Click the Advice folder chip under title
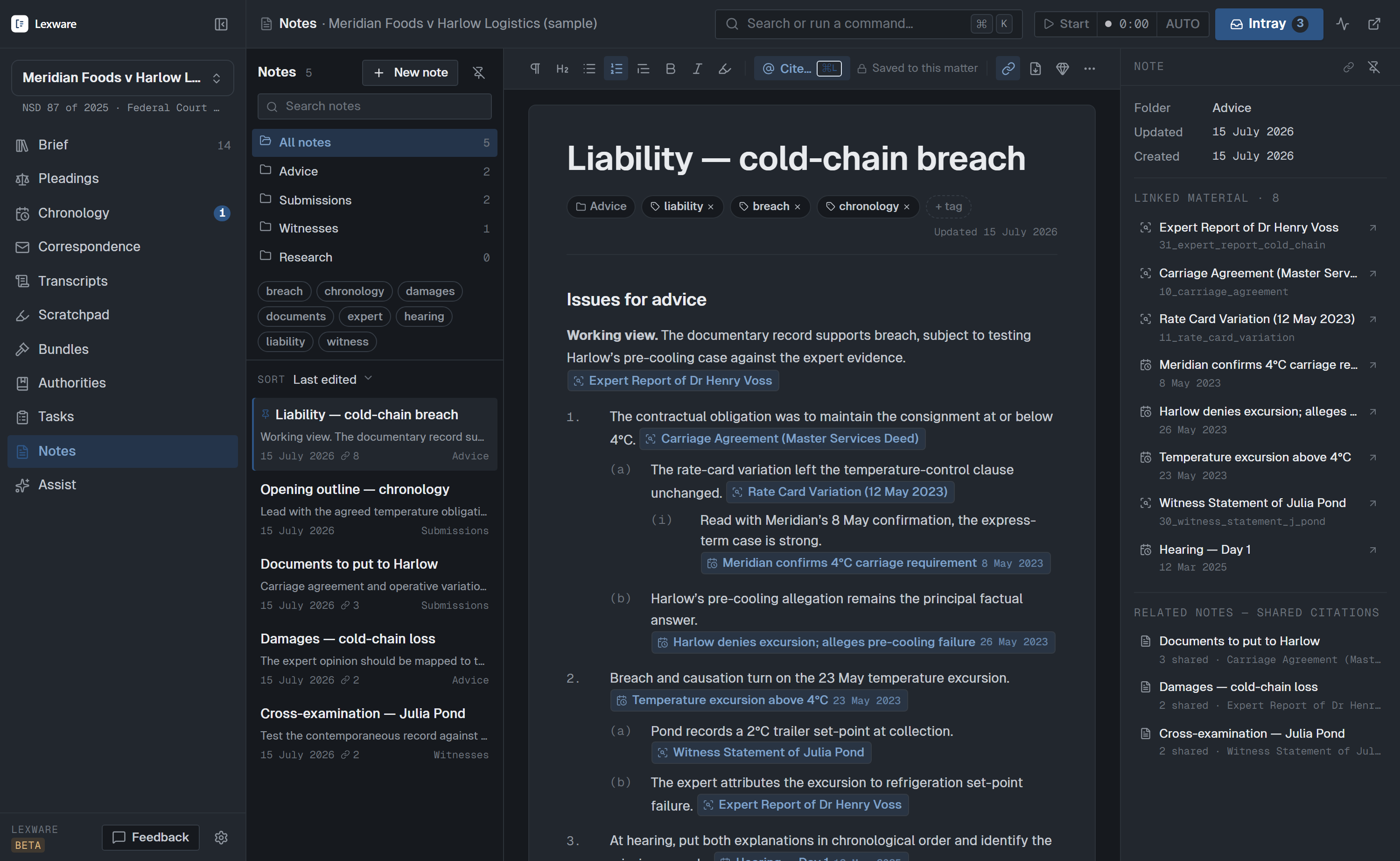Image resolution: width=1400 pixels, height=861 pixels. [x=601, y=207]
